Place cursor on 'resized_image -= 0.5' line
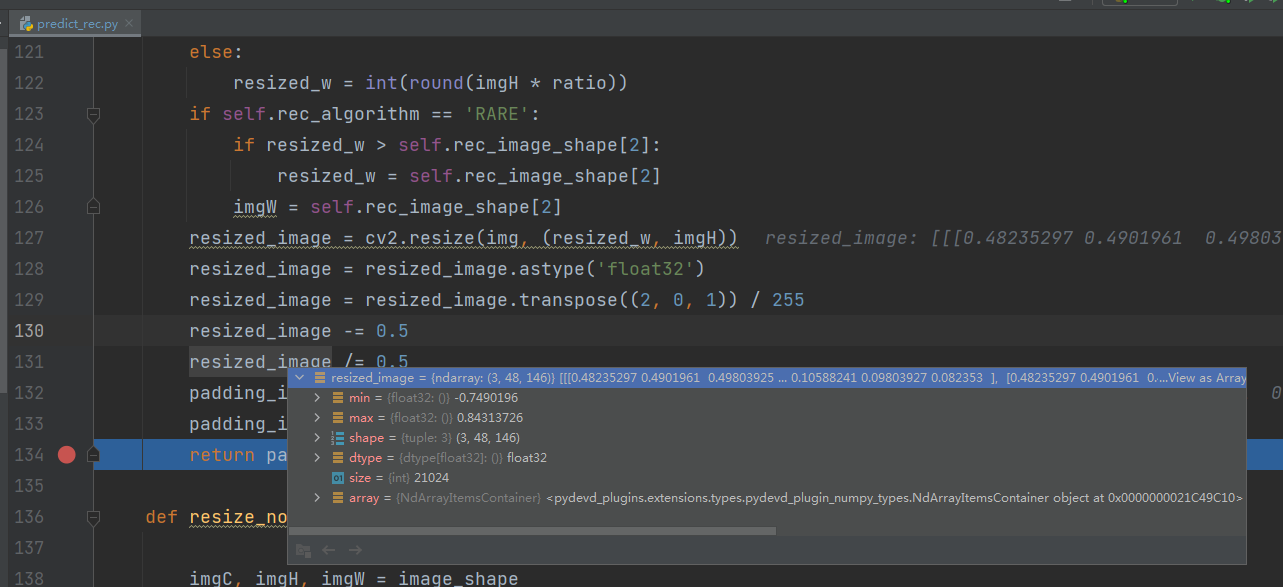 pyautogui.click(x=299, y=331)
